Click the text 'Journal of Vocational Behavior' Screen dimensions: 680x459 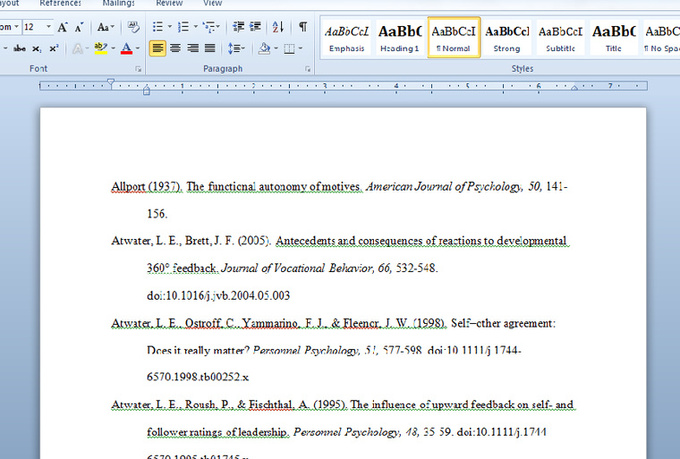(x=297, y=268)
